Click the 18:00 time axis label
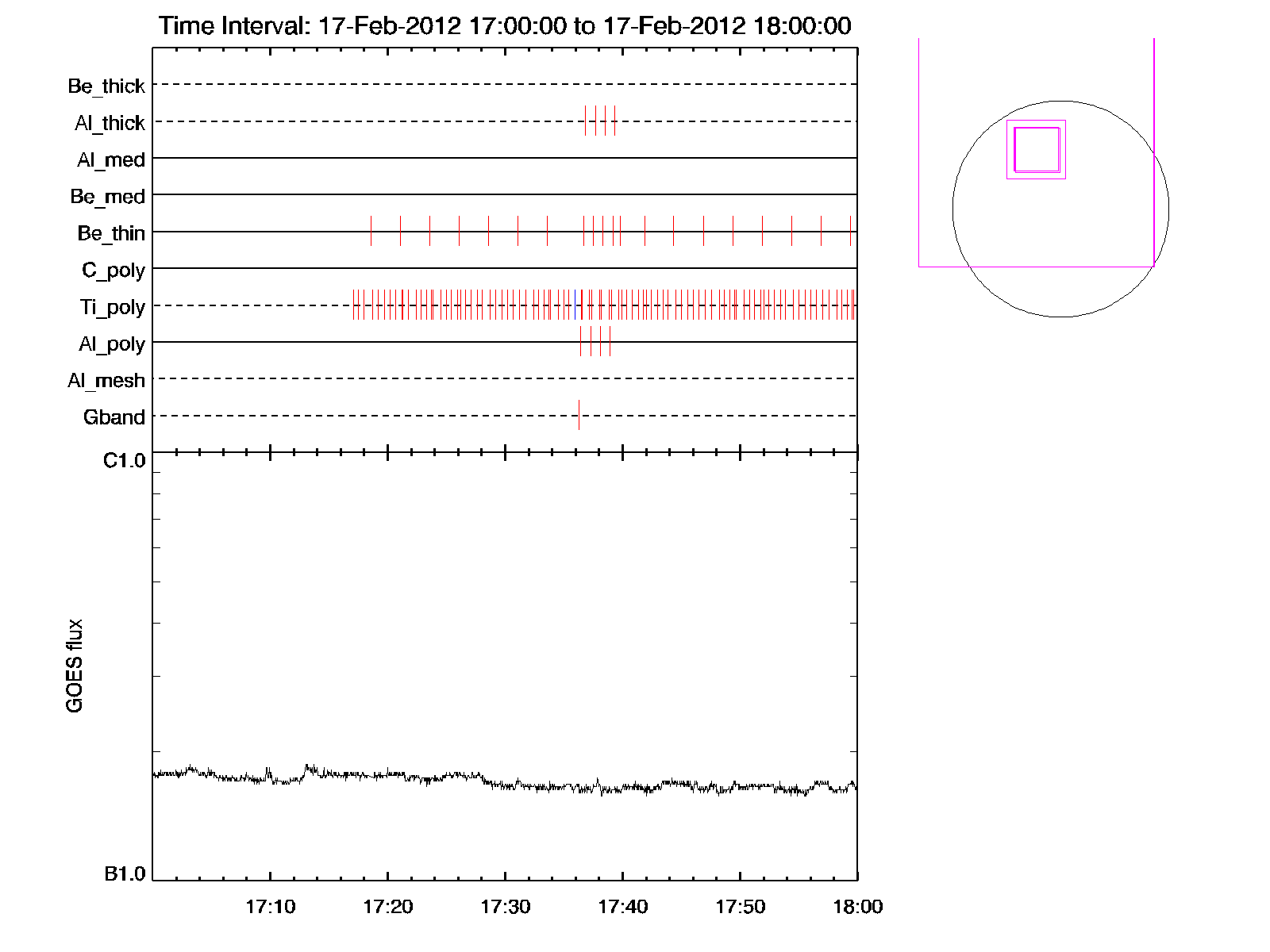Viewport: 1270px width, 952px height. tap(857, 907)
